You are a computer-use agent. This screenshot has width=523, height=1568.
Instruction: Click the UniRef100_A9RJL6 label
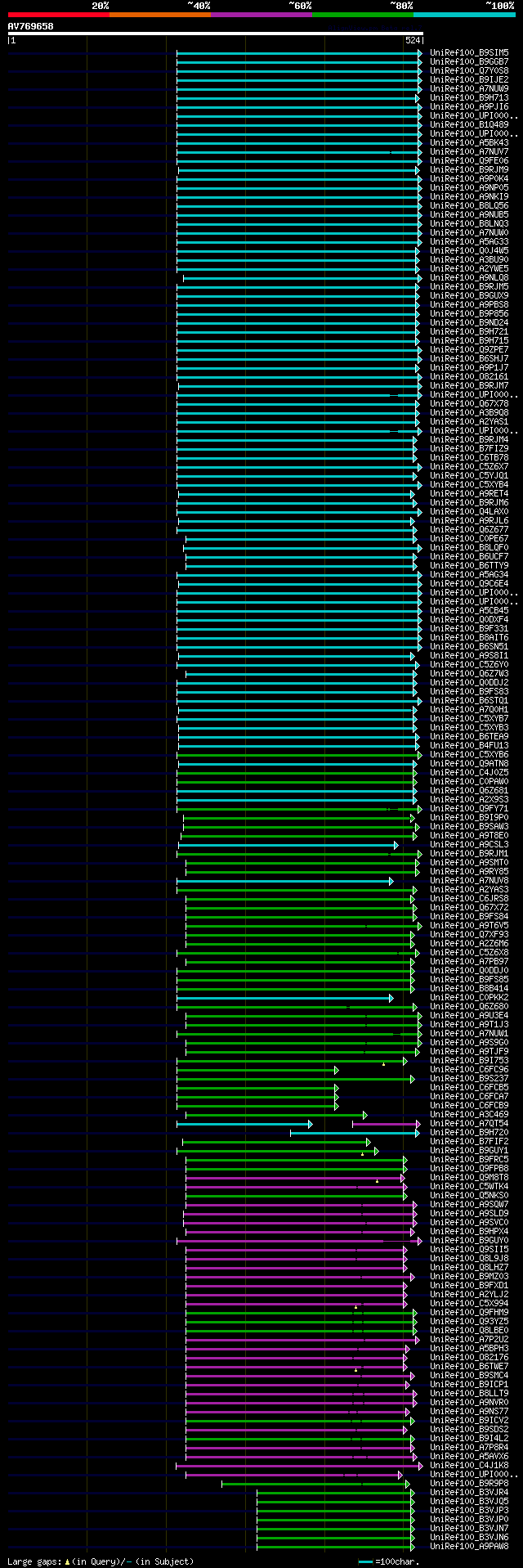point(469,520)
